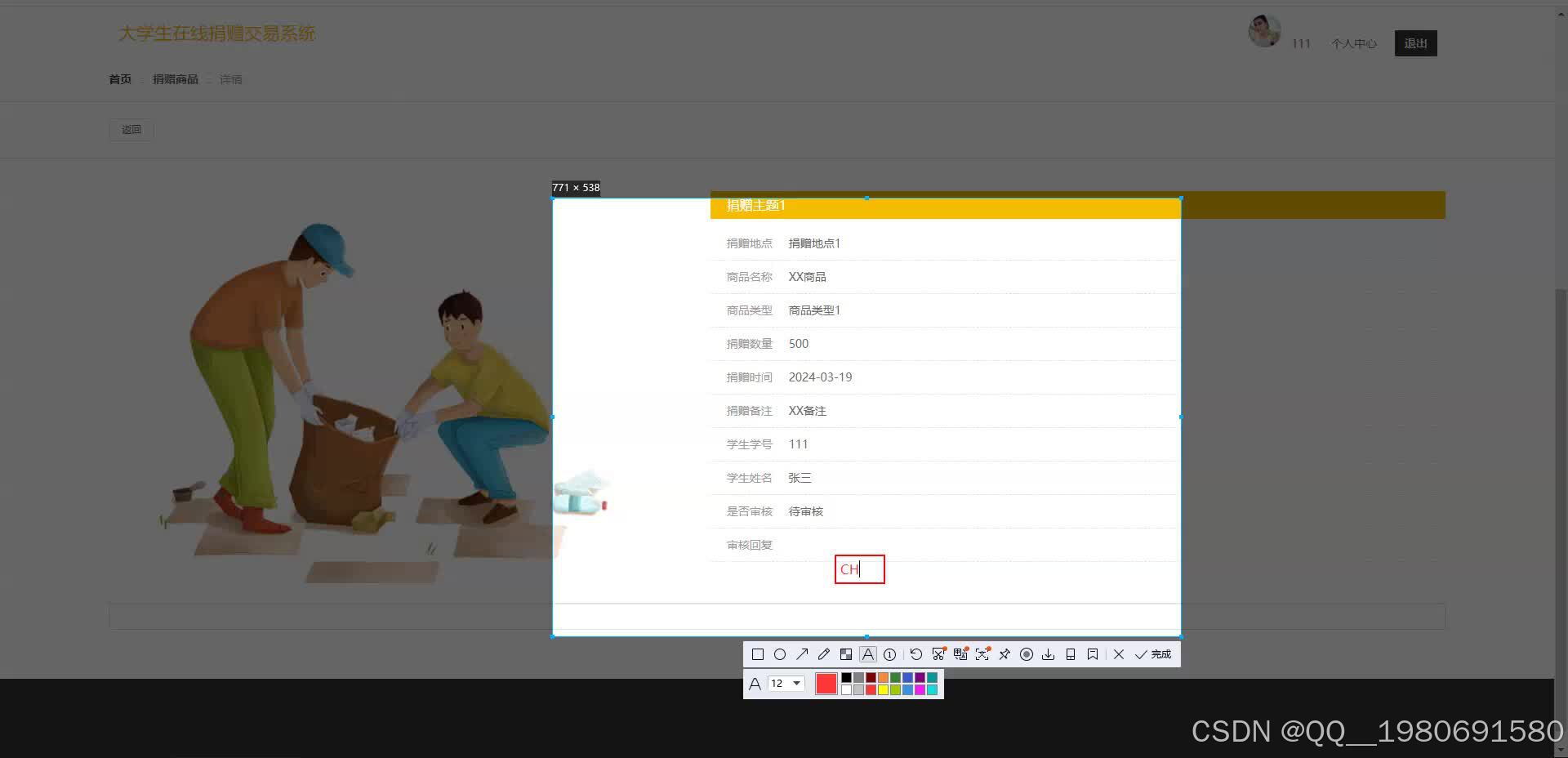Send the screenshot to phone

click(x=1071, y=654)
